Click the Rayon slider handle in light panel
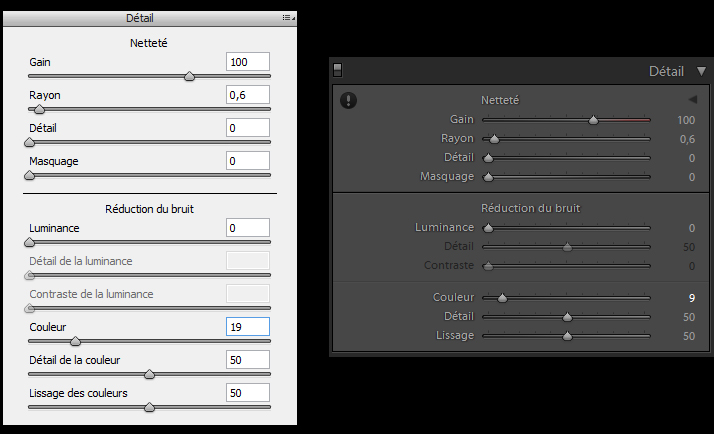Image resolution: width=714 pixels, height=434 pixels. (x=40, y=109)
